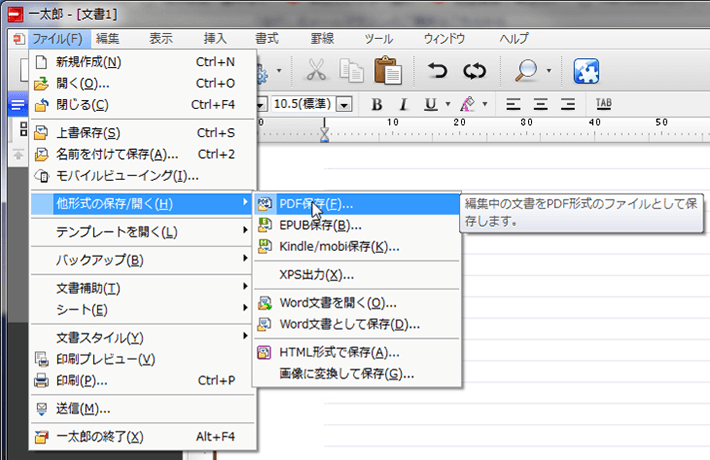Click the Cut scissors icon
This screenshot has height=460, width=710.
pyautogui.click(x=317, y=71)
